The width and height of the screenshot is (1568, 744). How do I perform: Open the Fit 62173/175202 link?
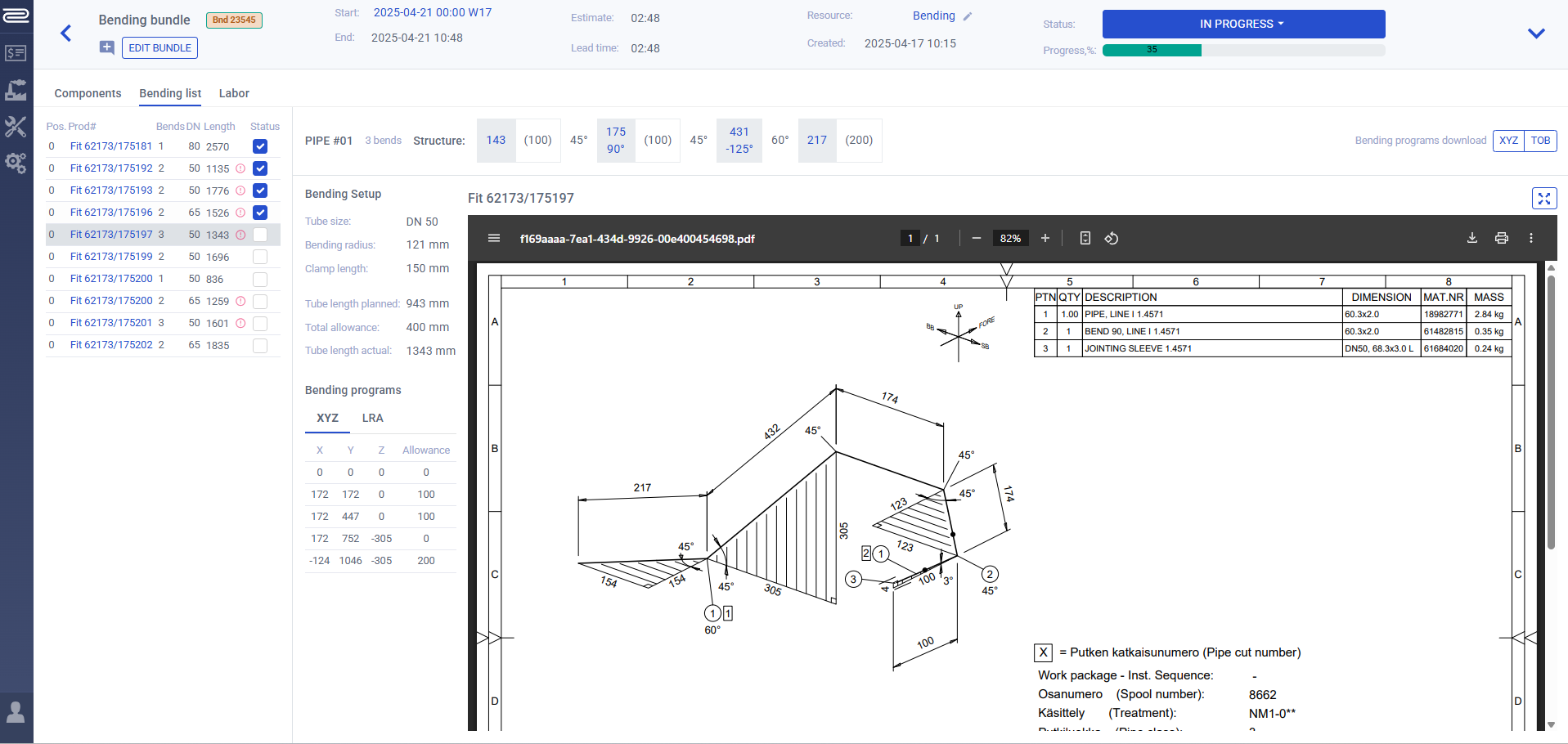111,345
